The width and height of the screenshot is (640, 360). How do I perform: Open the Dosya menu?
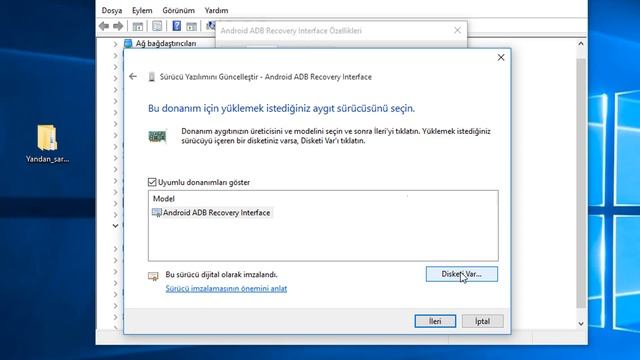coord(112,10)
